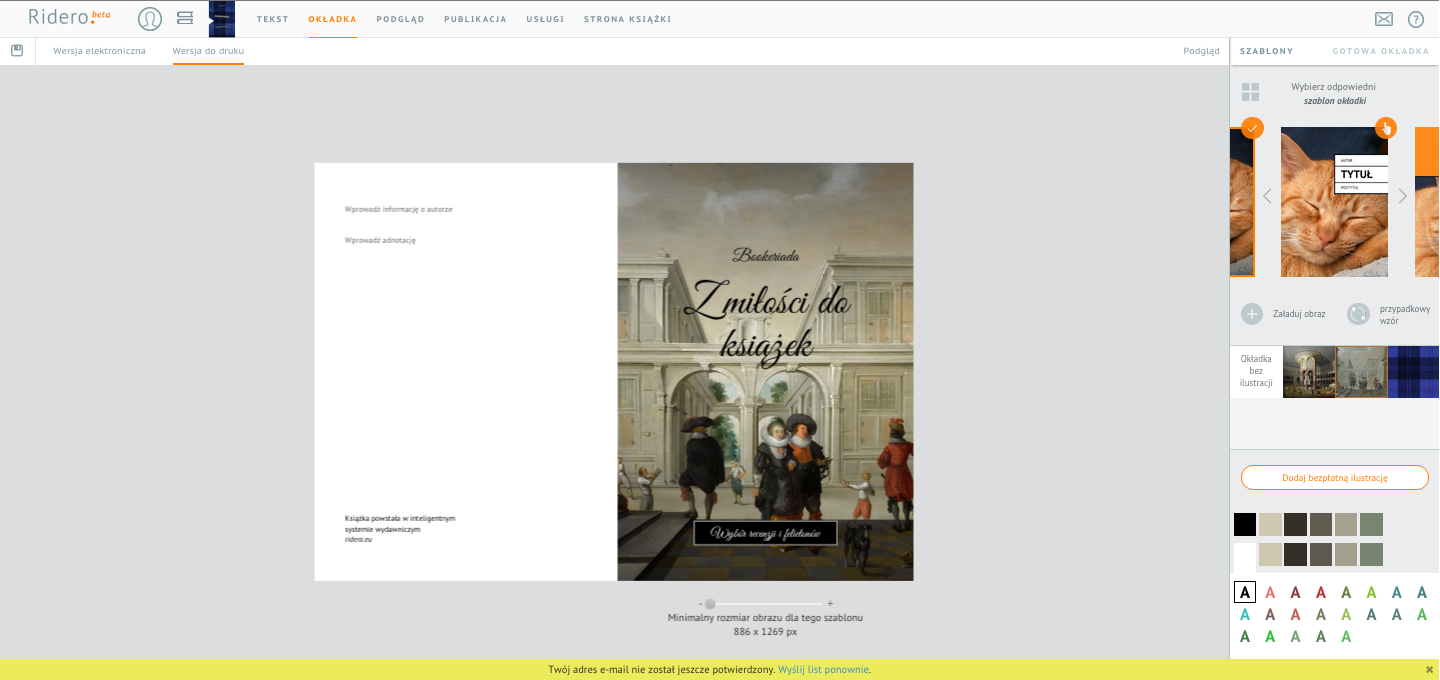Show previous cover template

coord(1267,196)
